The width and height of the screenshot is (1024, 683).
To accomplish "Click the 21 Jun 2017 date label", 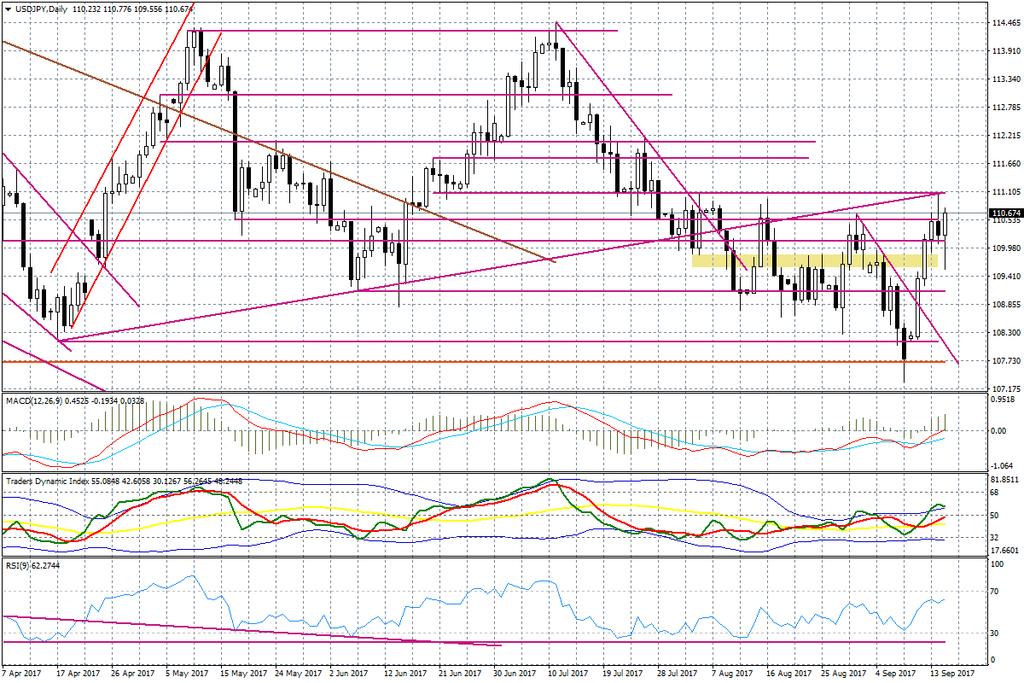I will [460, 673].
